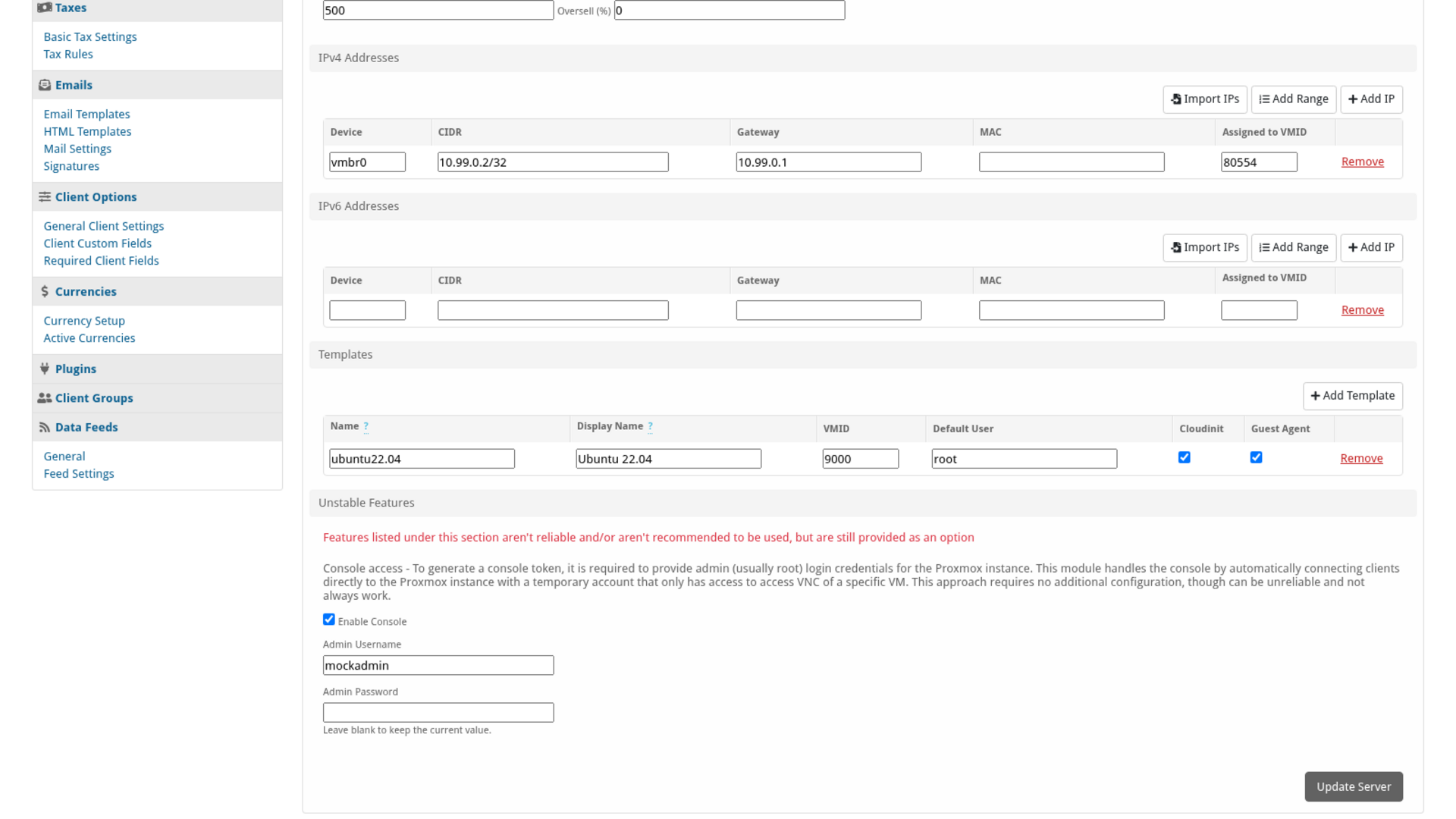This screenshot has height=819, width=1456.
Task: Click the Client Options sliders icon
Action: point(45,196)
